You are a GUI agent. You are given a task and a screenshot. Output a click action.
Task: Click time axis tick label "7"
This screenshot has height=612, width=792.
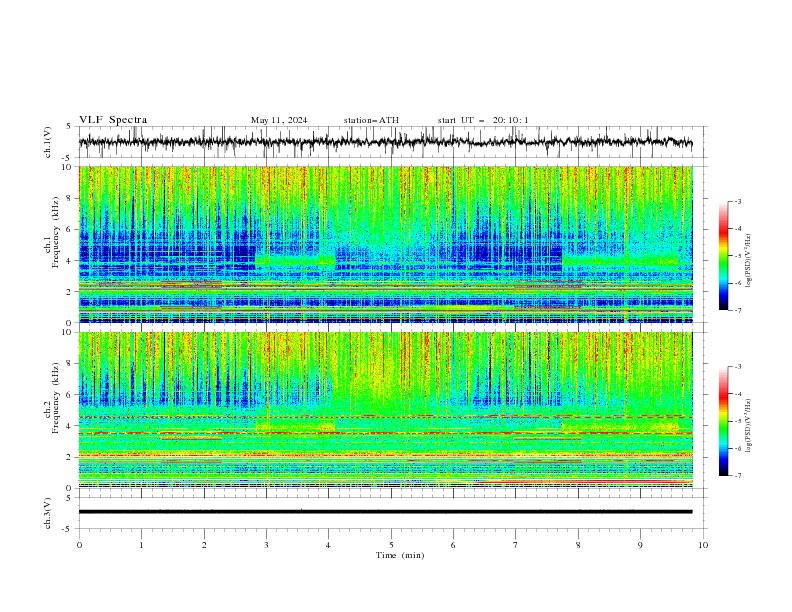tap(516, 545)
